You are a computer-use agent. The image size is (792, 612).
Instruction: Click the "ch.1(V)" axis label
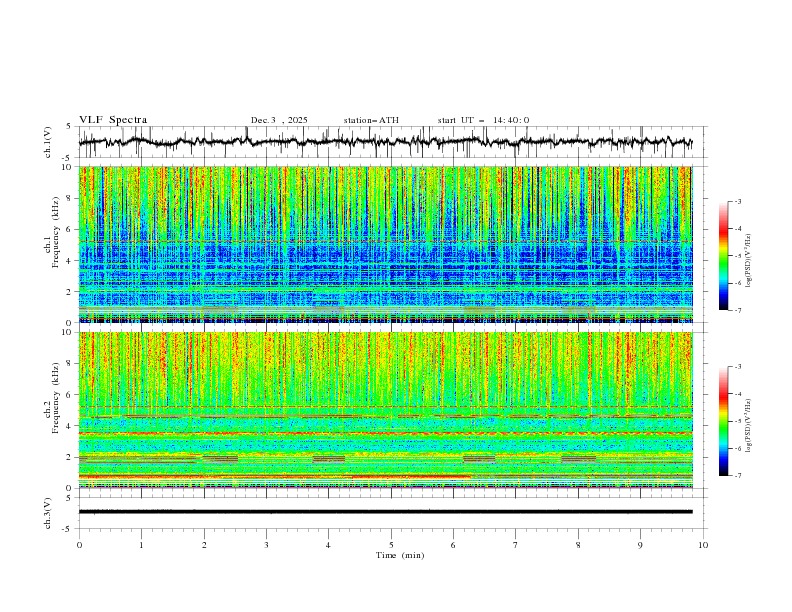click(x=48, y=142)
